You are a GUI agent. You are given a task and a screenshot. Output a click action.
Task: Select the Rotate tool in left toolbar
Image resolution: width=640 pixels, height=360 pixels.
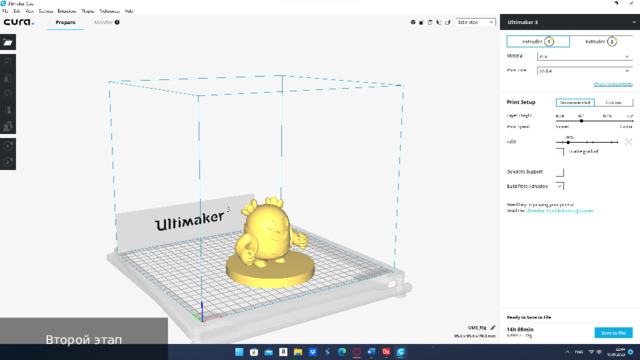click(x=8, y=93)
